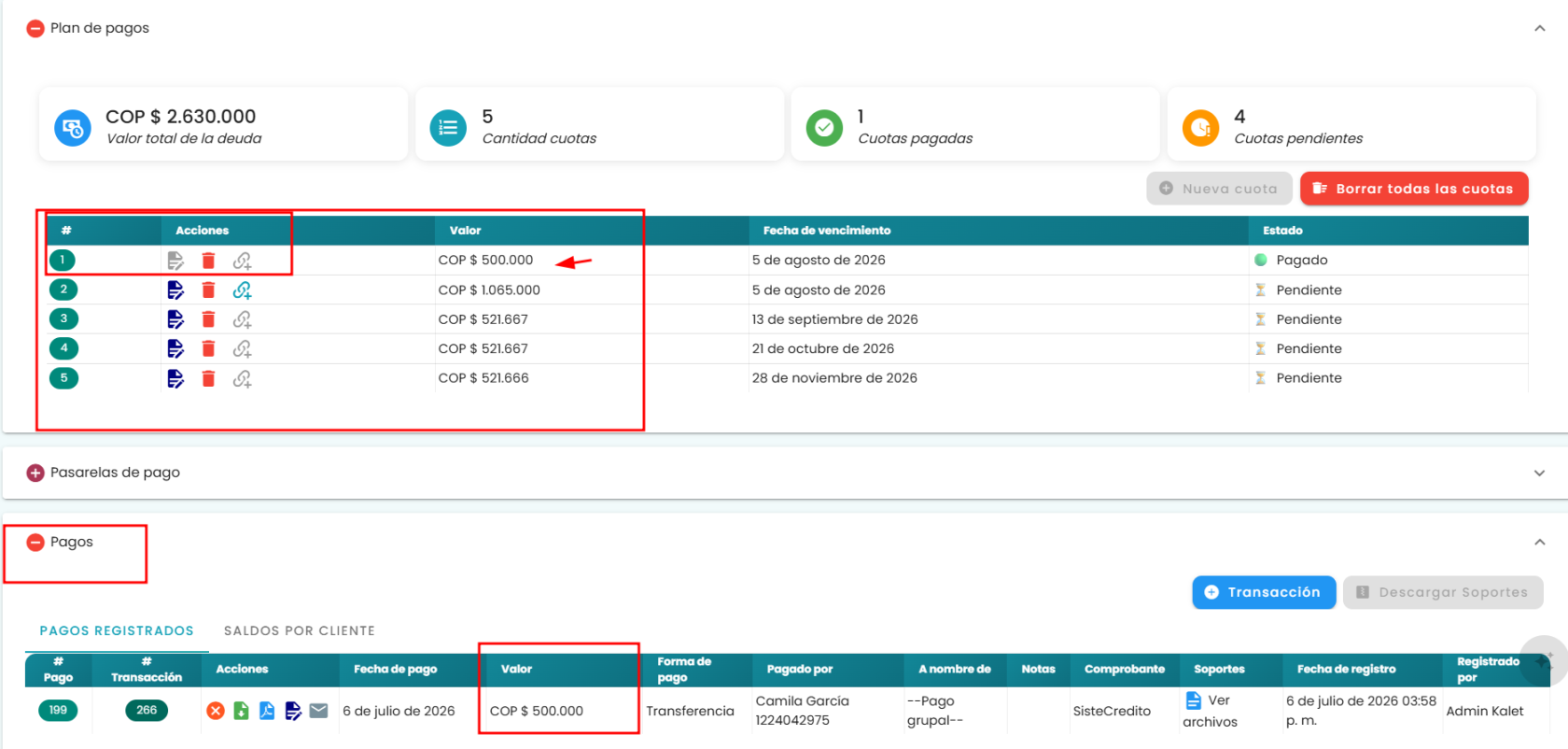This screenshot has width=1568, height=749.
Task: Delete installment 5 due 28 de noviembre
Action: pos(208,378)
